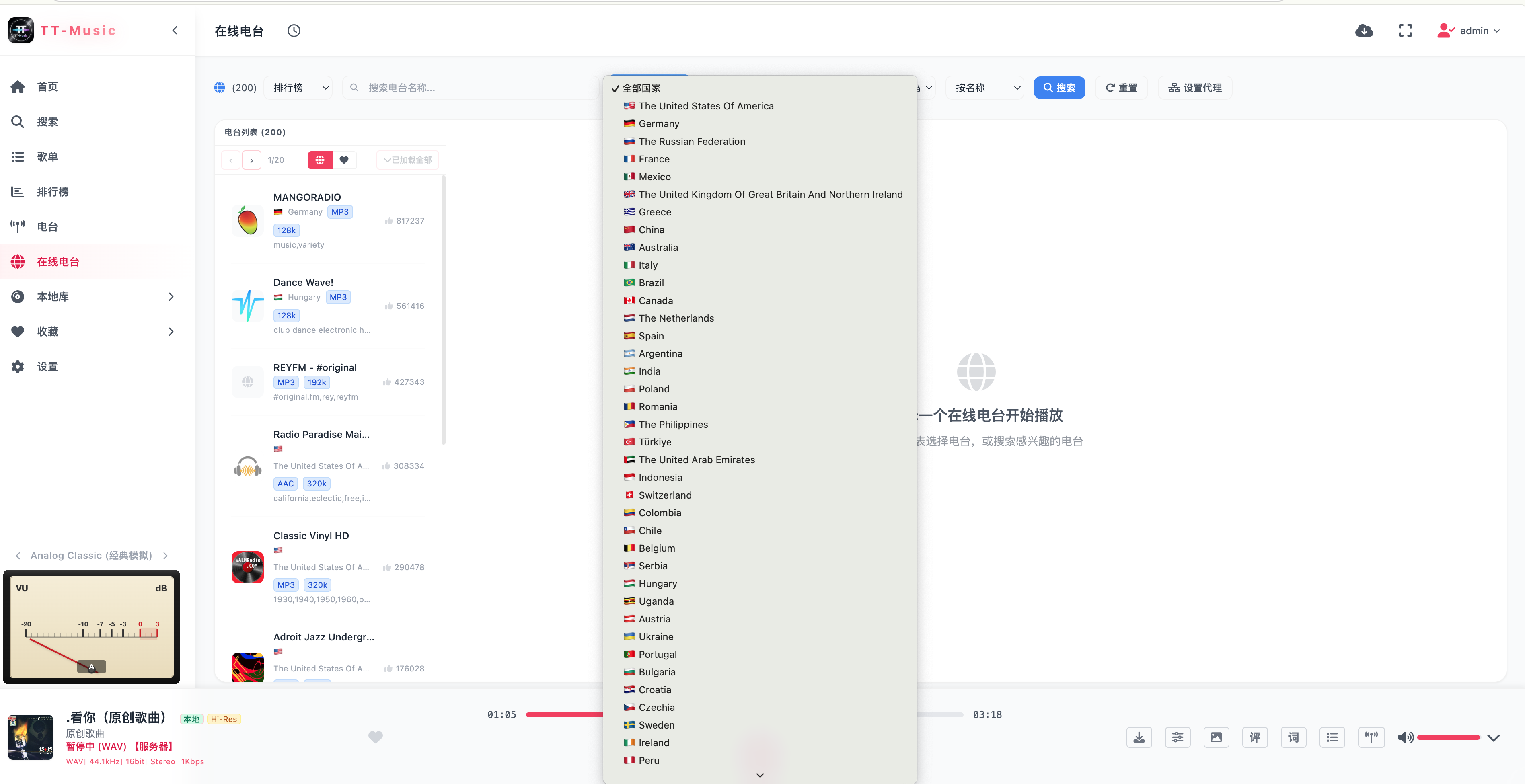Click the blue 搜索 button
The height and width of the screenshot is (784, 1525).
coord(1059,88)
